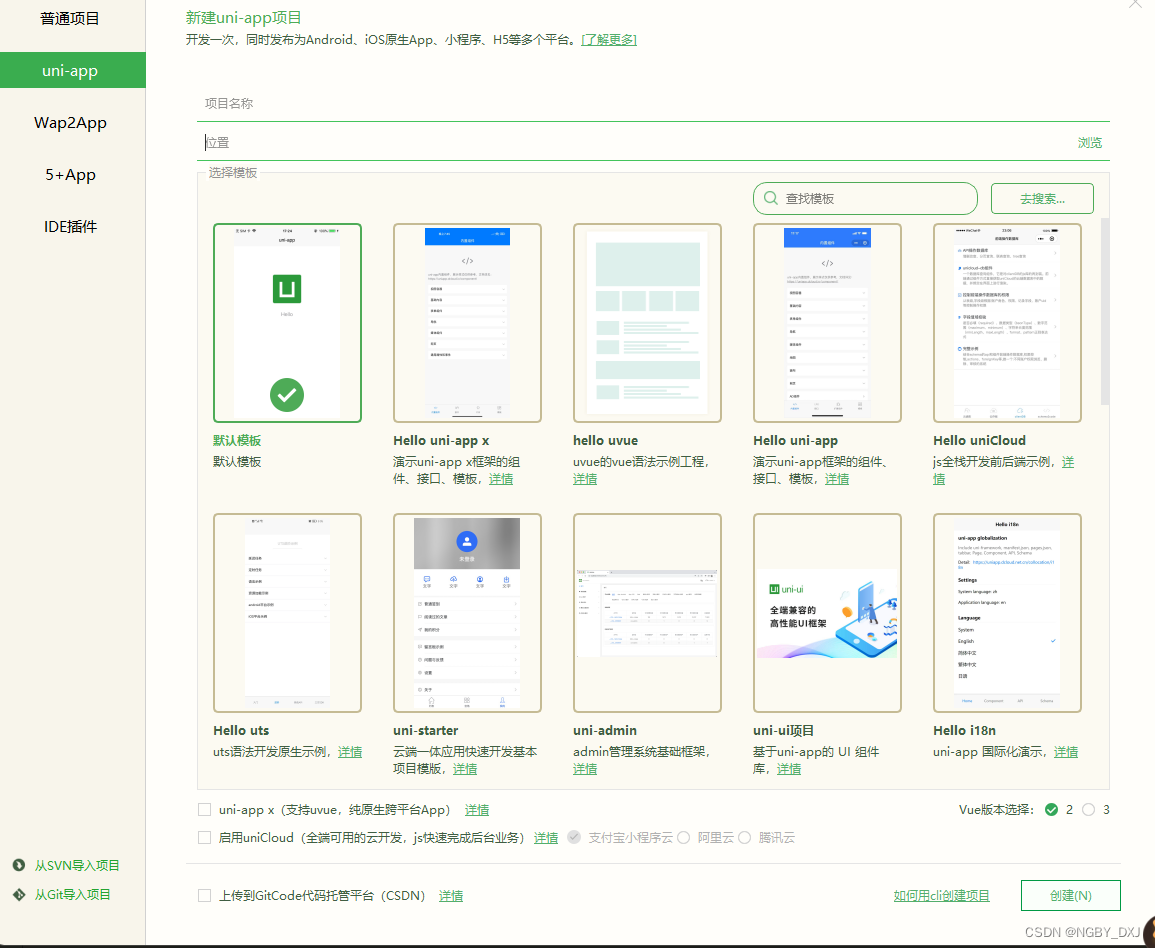This screenshot has width=1155, height=948.
Task: Select the Hello uni-app template thumbnail
Action: click(827, 323)
